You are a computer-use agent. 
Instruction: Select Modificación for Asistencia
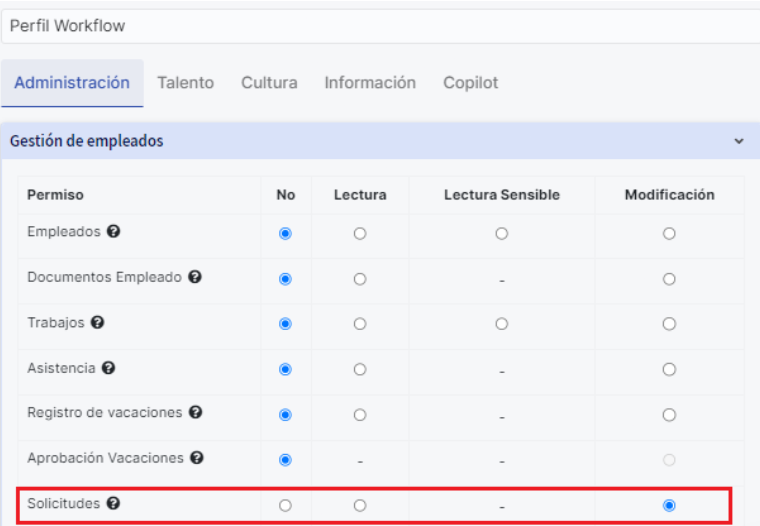pos(669,369)
